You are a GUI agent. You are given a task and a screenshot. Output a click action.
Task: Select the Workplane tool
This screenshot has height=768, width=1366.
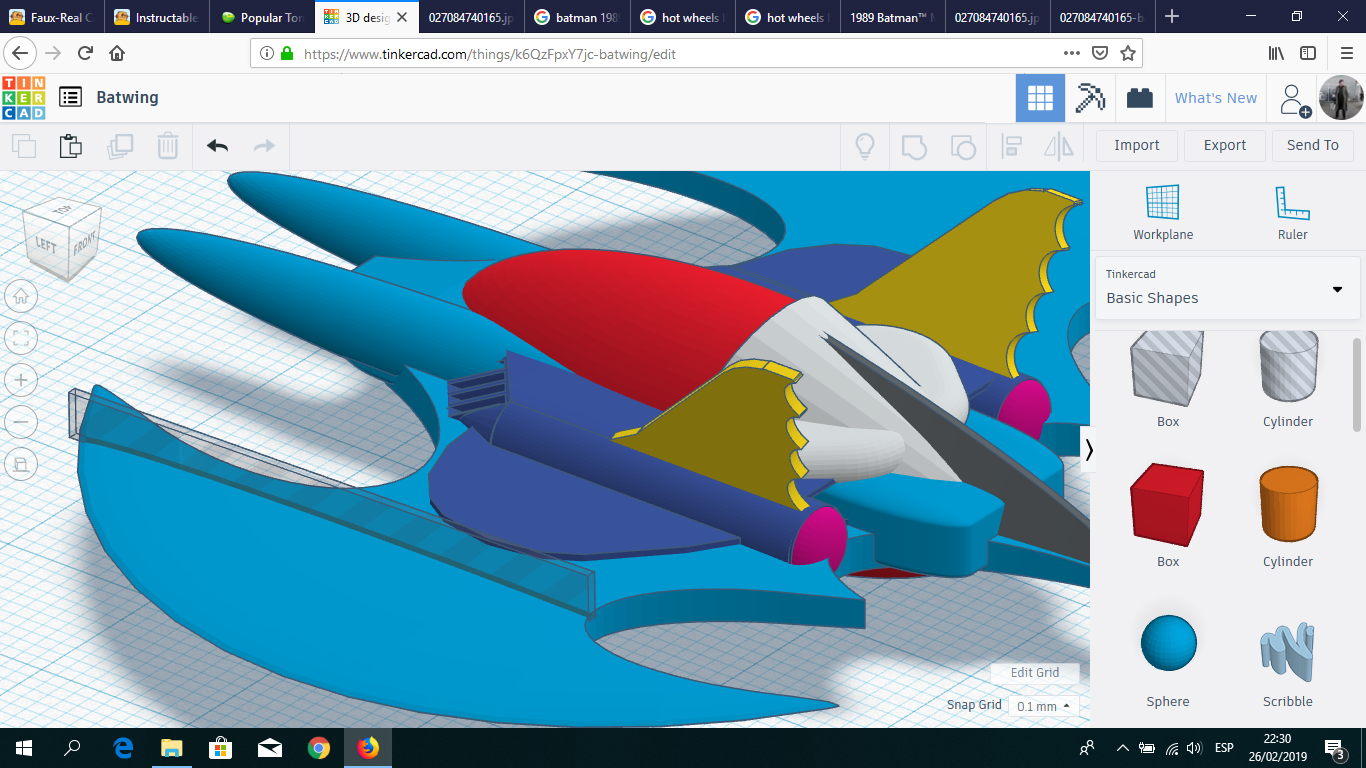1163,212
